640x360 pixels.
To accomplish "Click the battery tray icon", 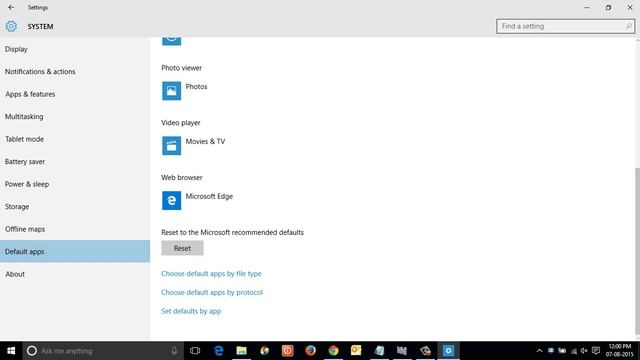I will pos(562,351).
